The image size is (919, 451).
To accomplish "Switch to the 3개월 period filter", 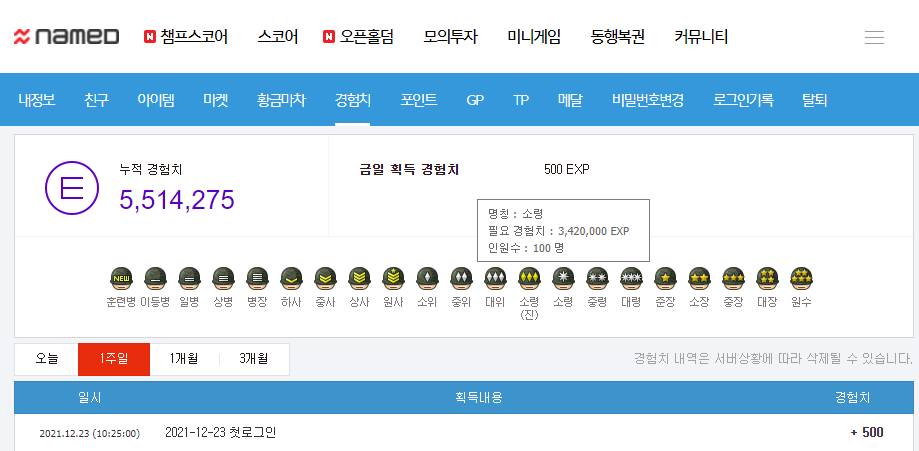I will pos(254,359).
